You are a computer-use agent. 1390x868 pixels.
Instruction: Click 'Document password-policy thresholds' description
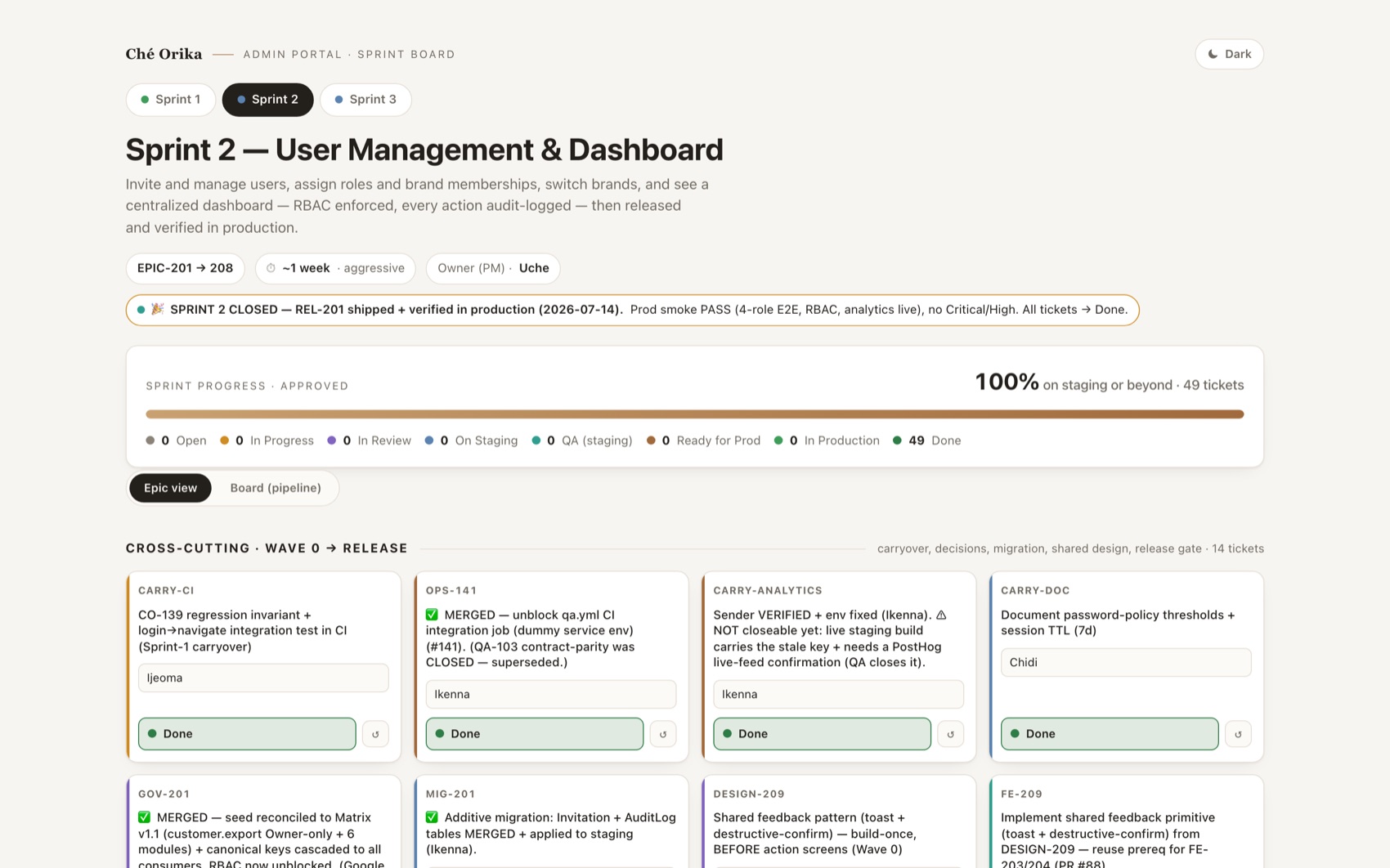pyautogui.click(x=1118, y=623)
